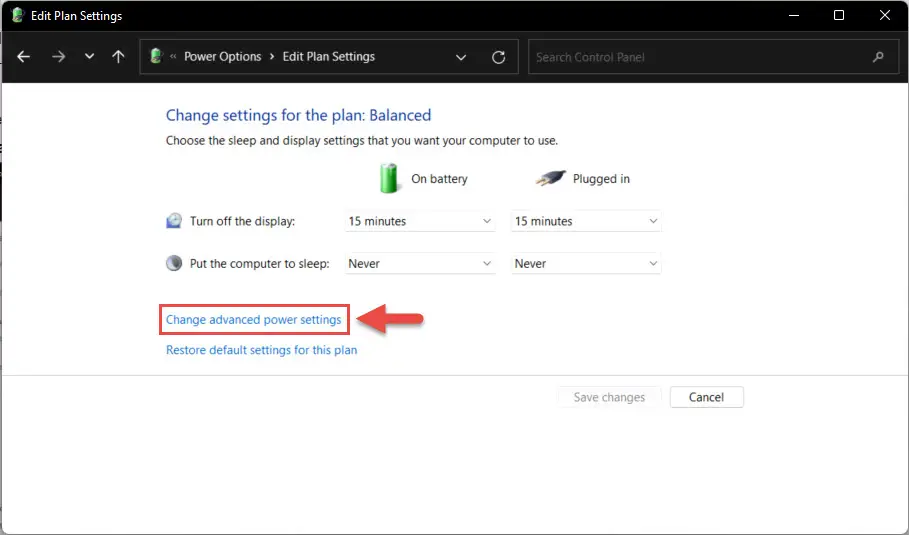909x535 pixels.
Task: Click the Cancel button
Action: (x=707, y=397)
